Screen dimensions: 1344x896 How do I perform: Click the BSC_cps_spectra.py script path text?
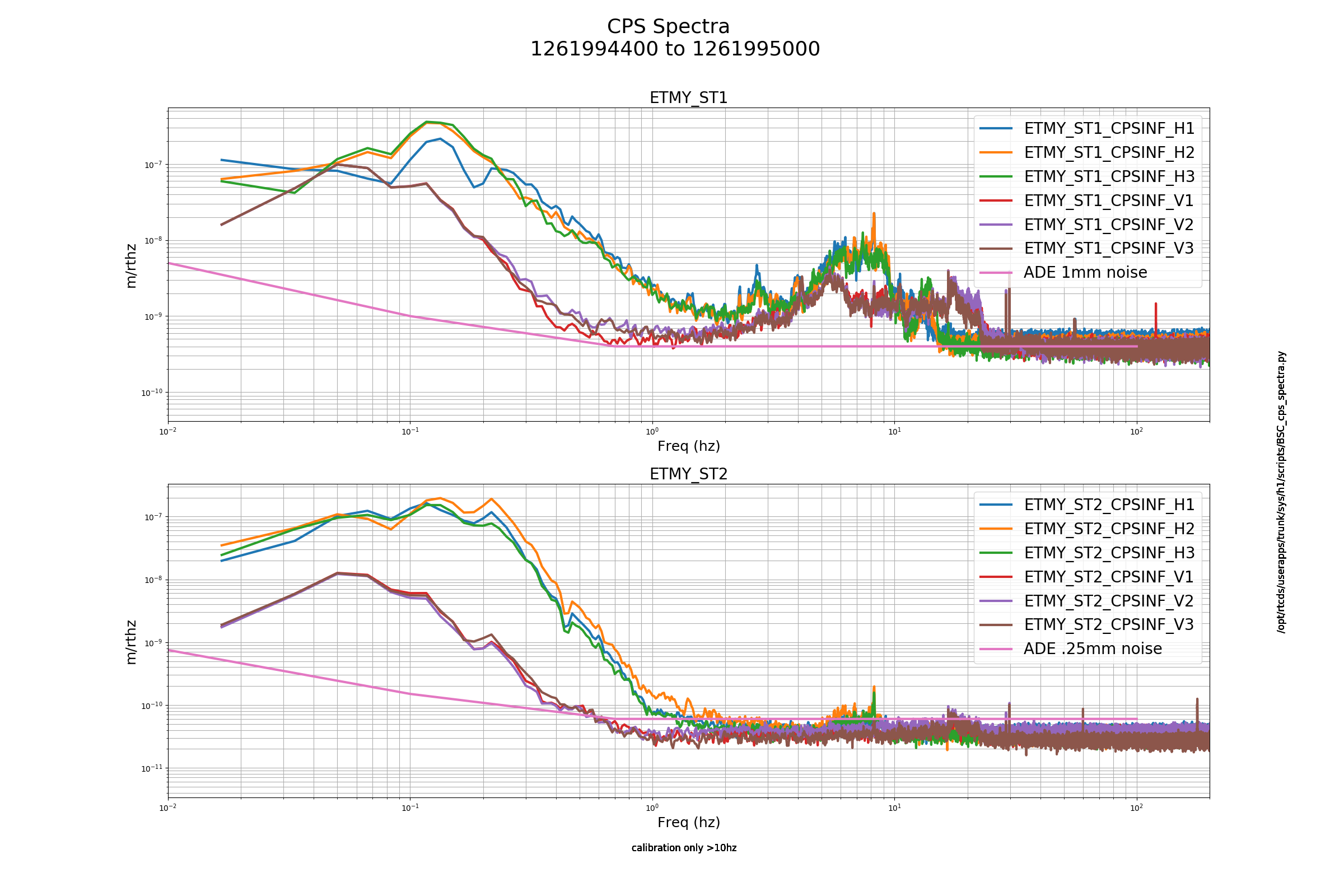(x=1281, y=492)
